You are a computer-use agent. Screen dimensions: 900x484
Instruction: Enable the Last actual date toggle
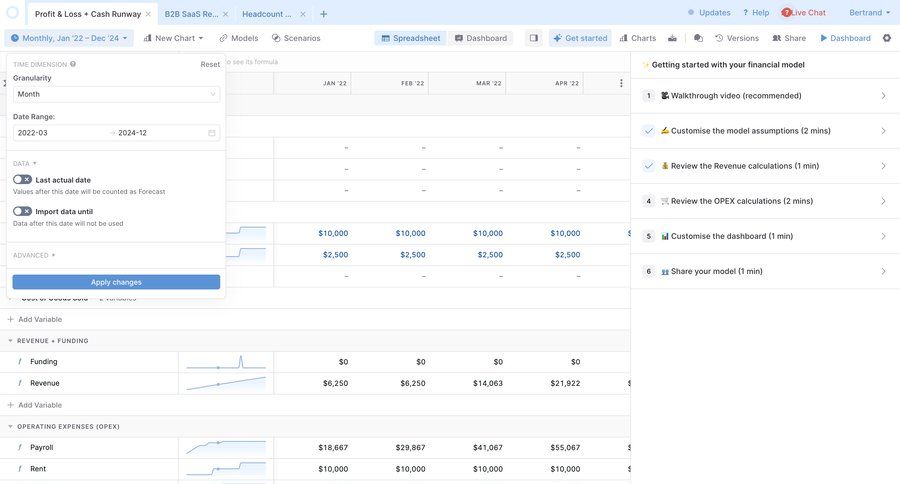pyautogui.click(x=22, y=180)
